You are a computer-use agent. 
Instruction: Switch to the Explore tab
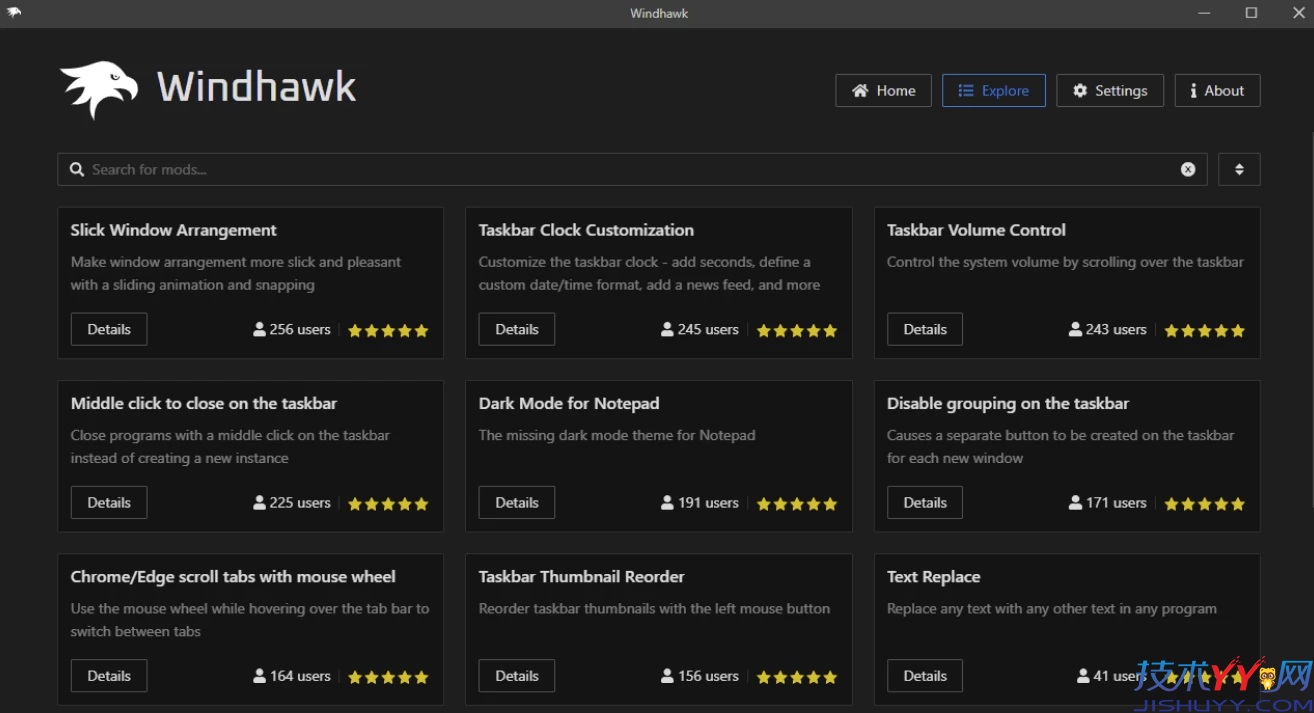(994, 90)
